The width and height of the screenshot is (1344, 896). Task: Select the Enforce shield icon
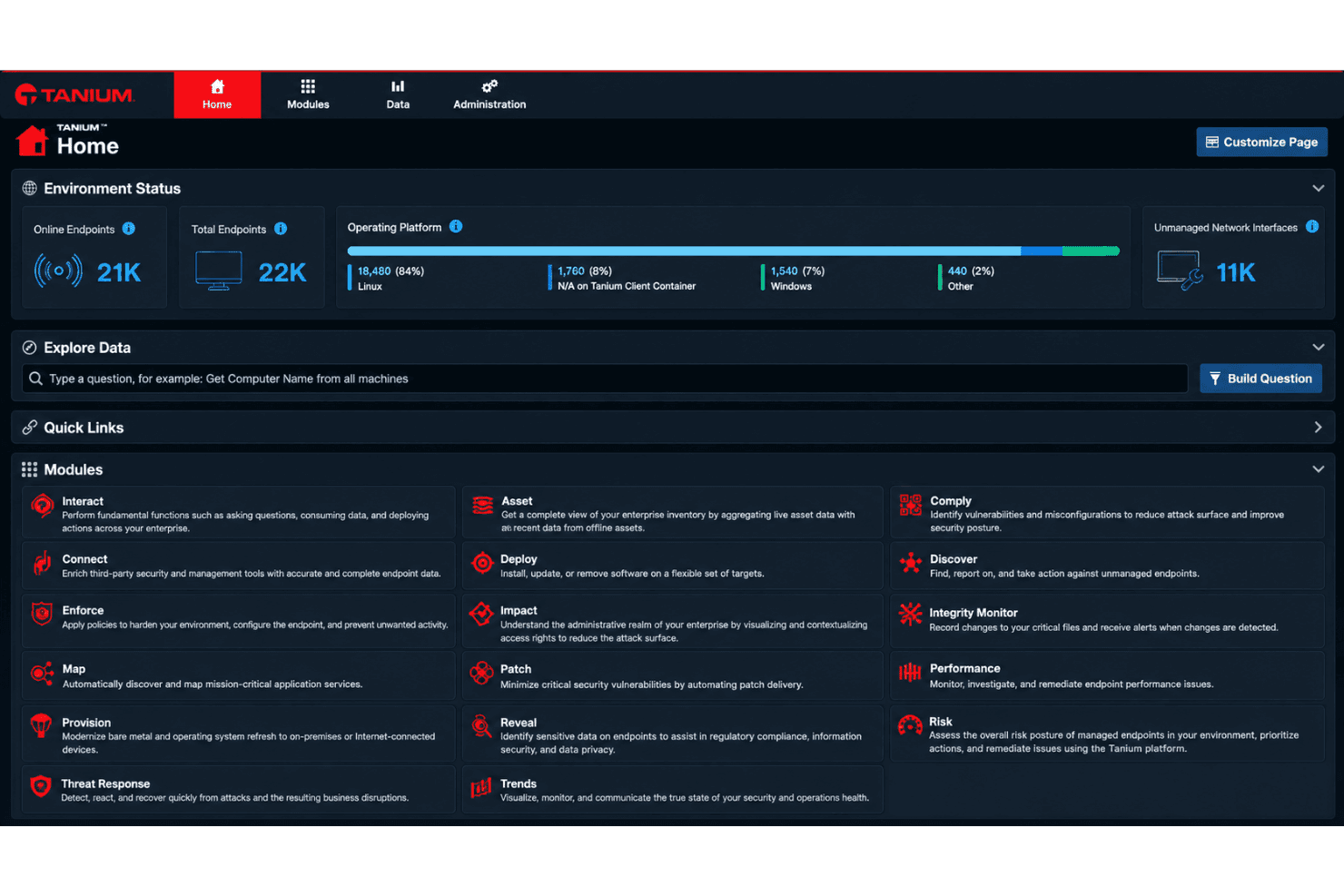[x=42, y=615]
